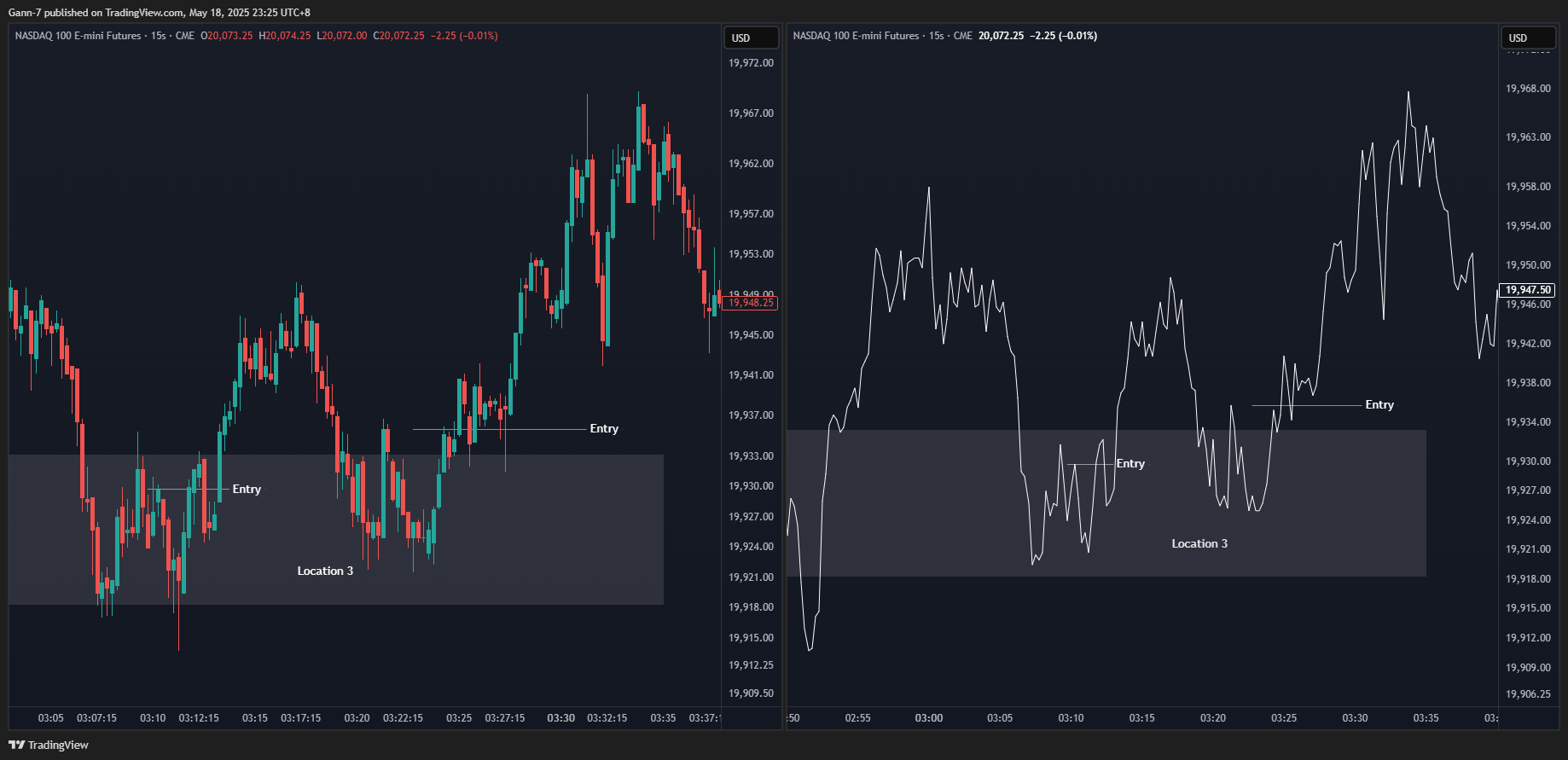Viewport: 1568px width, 760px height.
Task: Click the C20,072.25 close value
Action: [398, 36]
